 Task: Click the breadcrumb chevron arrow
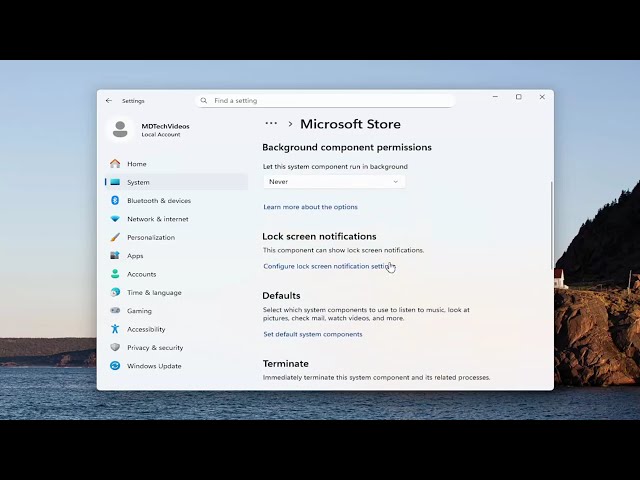[x=290, y=124]
